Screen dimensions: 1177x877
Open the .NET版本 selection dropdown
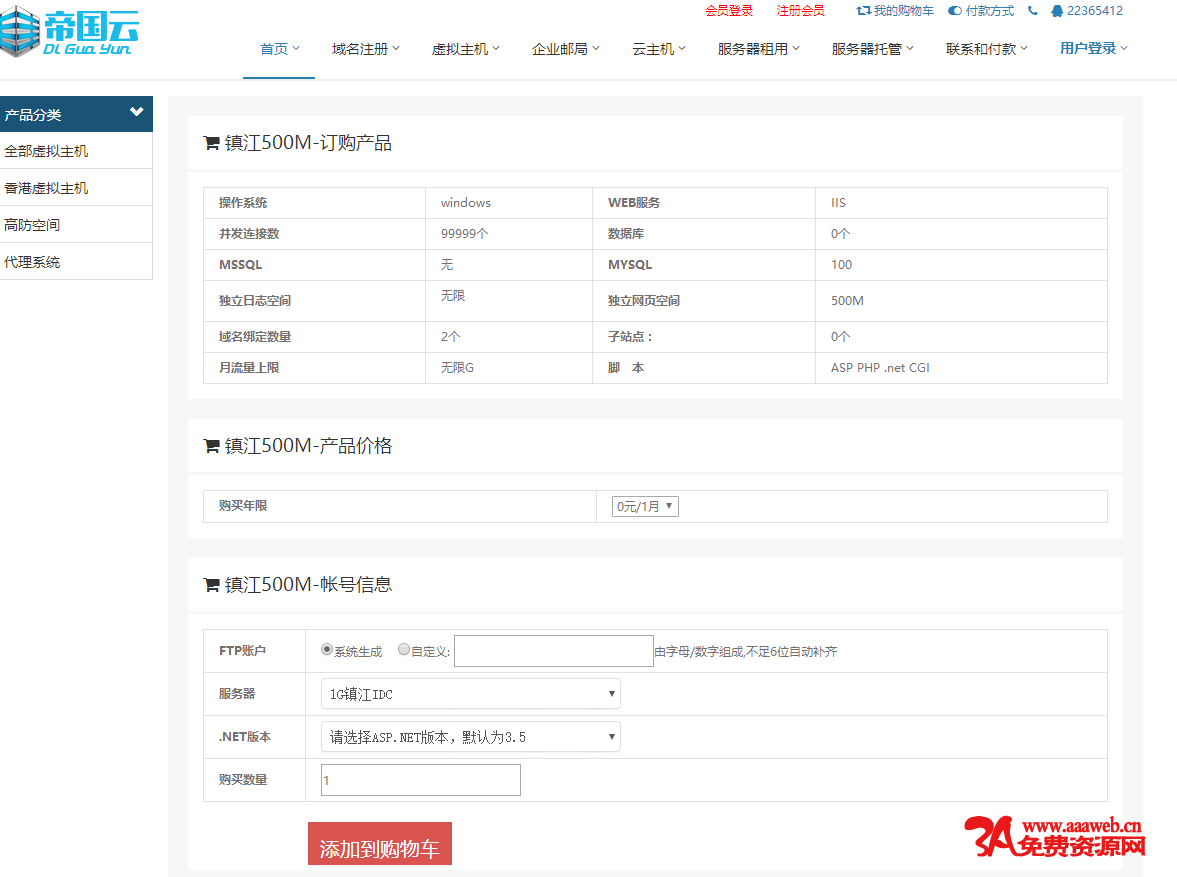point(470,738)
